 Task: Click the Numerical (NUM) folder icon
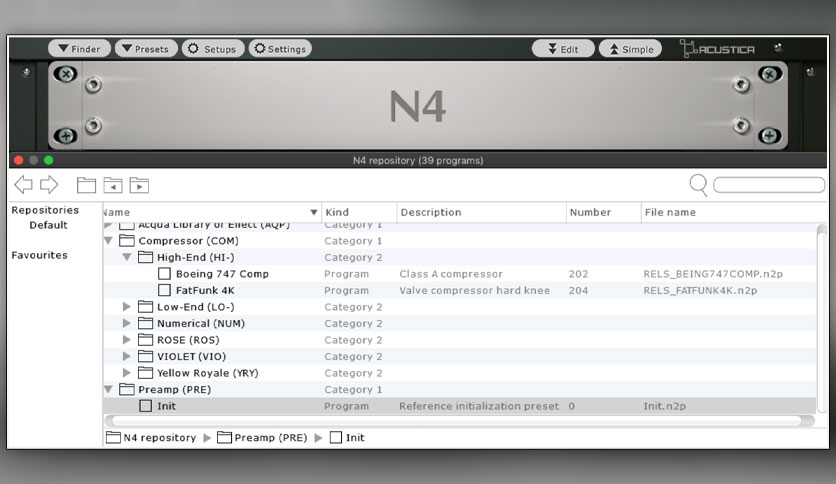(x=145, y=323)
